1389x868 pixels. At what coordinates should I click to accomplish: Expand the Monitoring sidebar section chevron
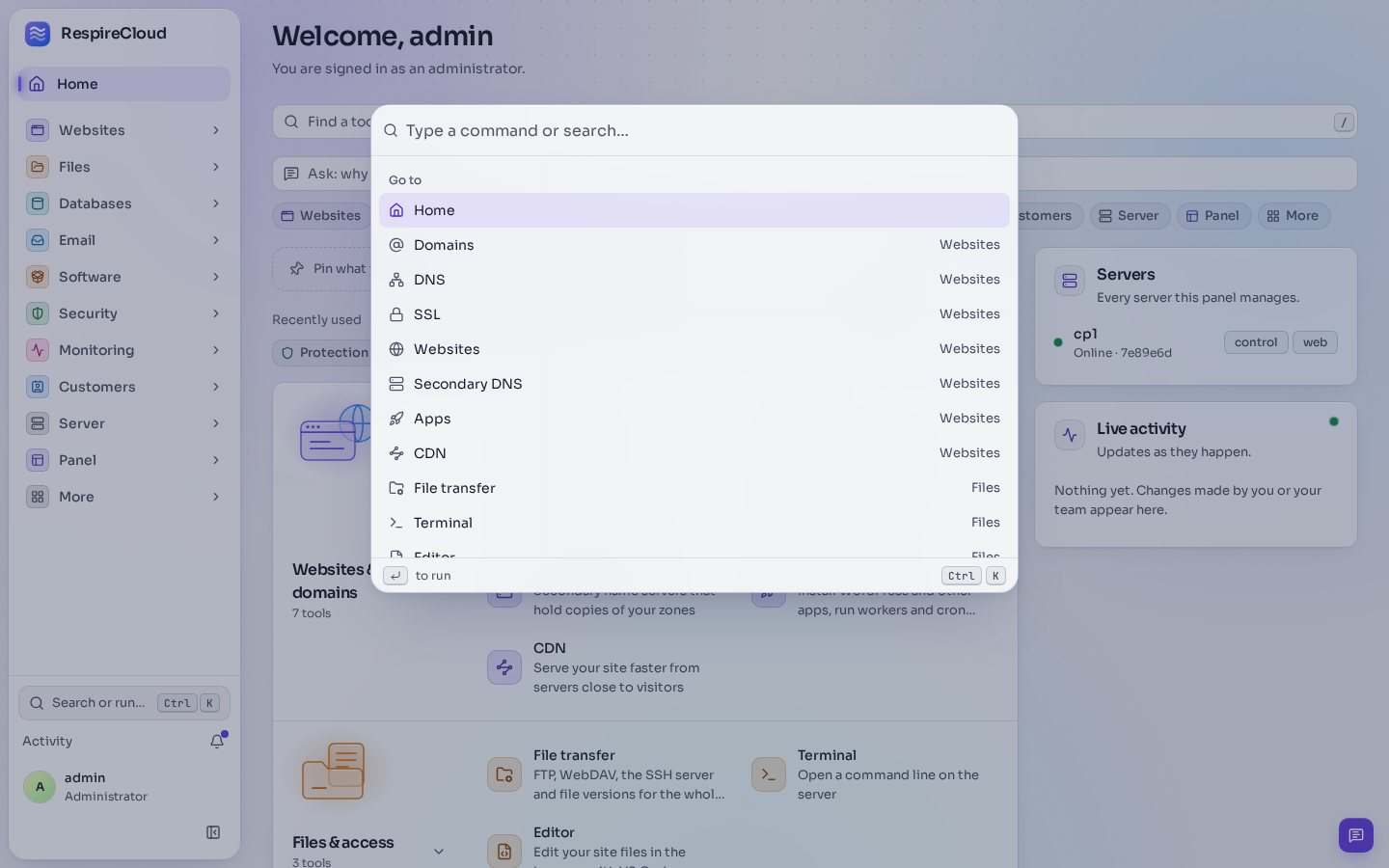click(216, 350)
